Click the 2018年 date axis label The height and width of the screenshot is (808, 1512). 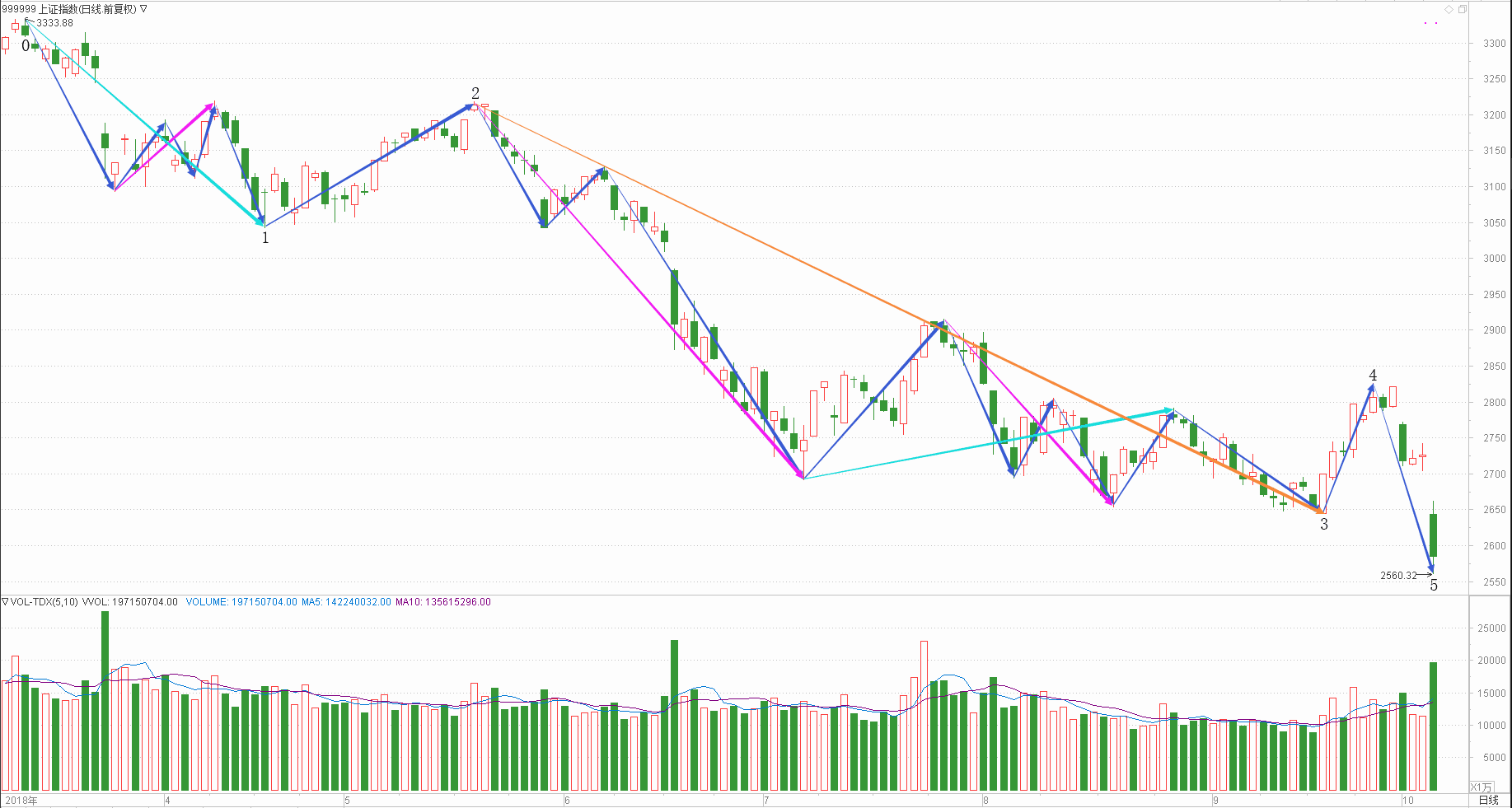pos(21,801)
